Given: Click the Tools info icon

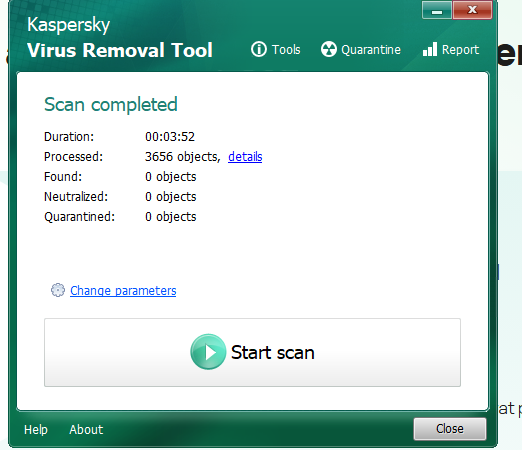Looking at the screenshot, I should (x=259, y=49).
